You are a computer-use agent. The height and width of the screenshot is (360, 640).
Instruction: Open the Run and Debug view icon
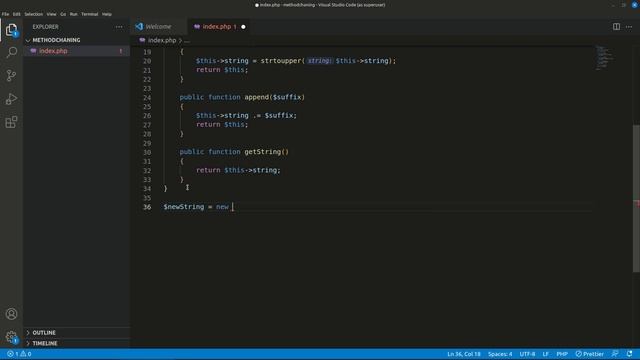11,99
